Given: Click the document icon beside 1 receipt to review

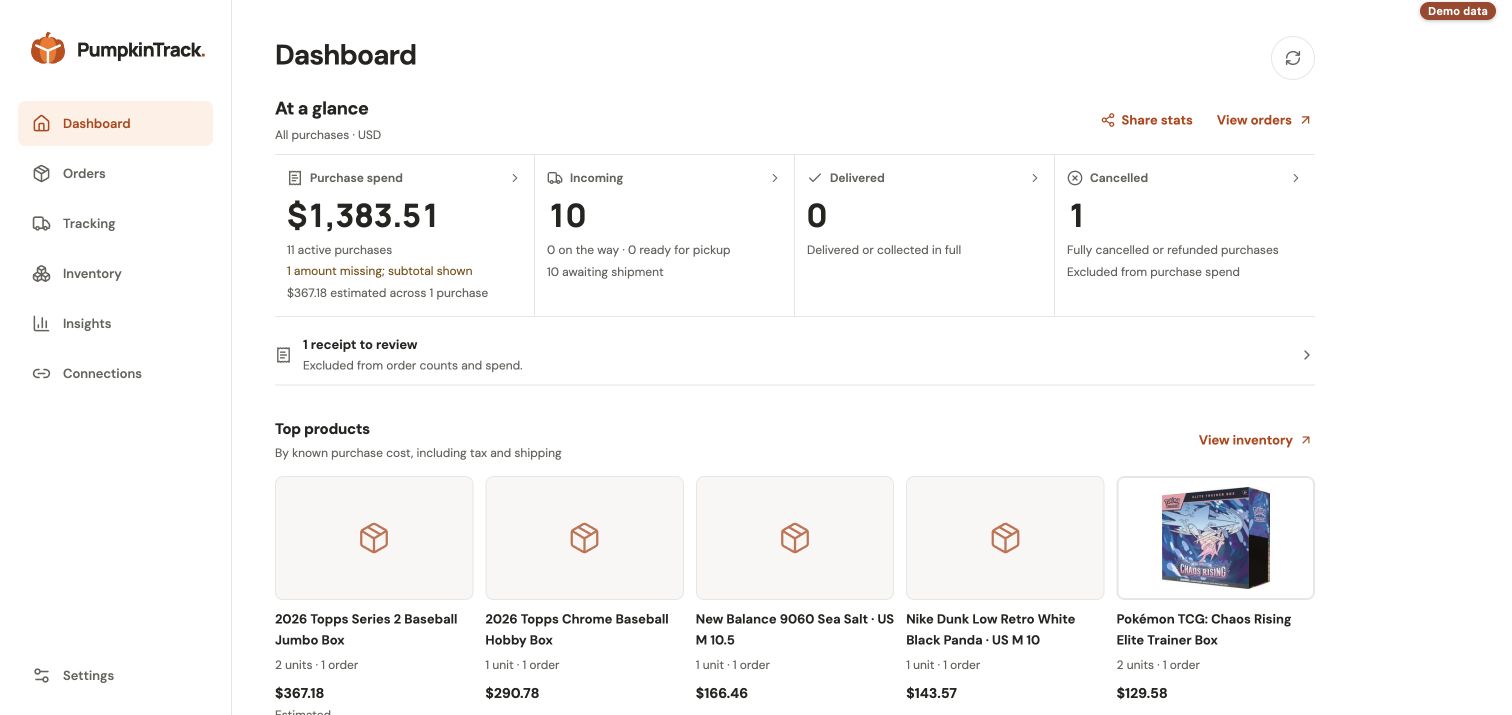Looking at the screenshot, I should [284, 355].
